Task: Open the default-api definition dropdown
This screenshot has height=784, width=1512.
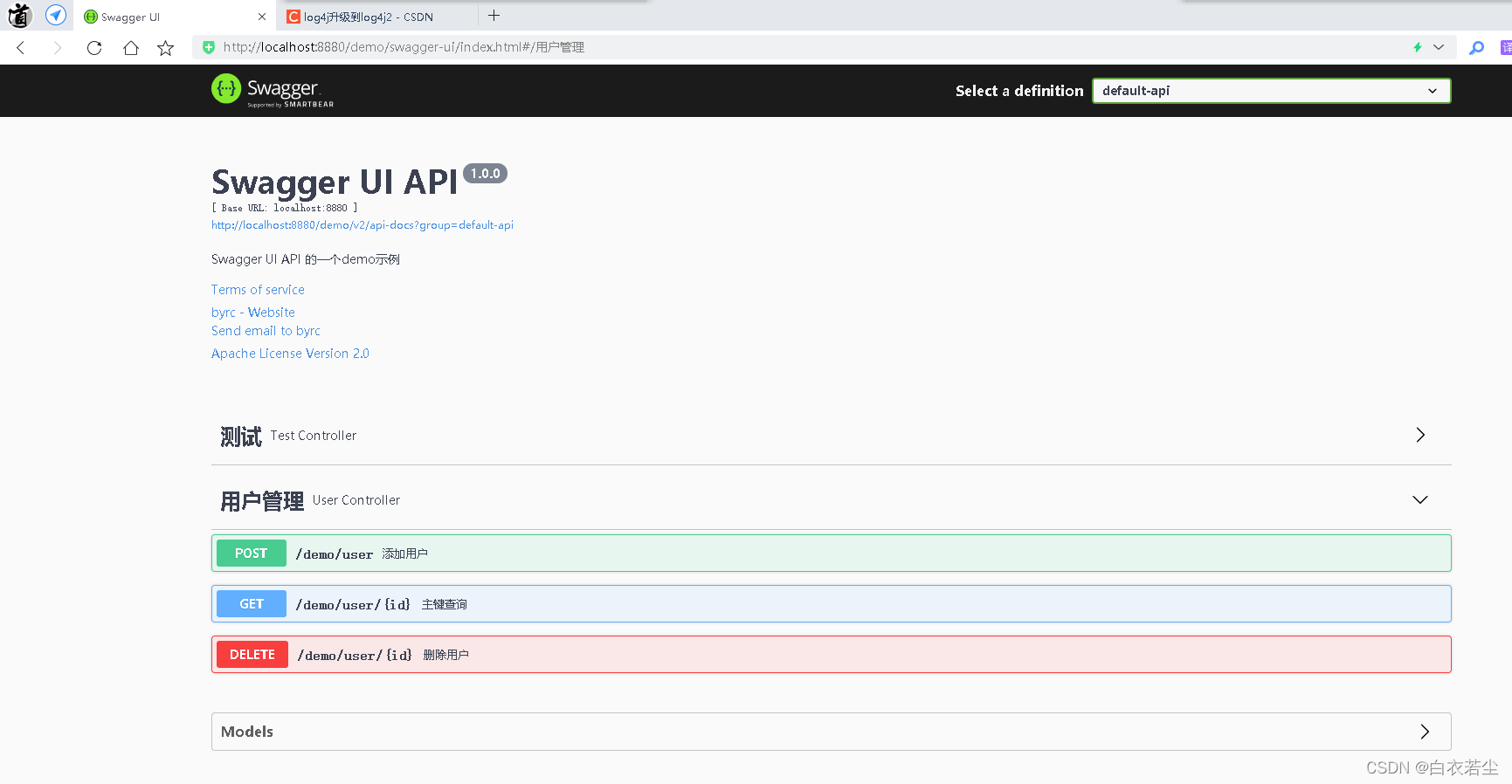Action: click(1271, 91)
